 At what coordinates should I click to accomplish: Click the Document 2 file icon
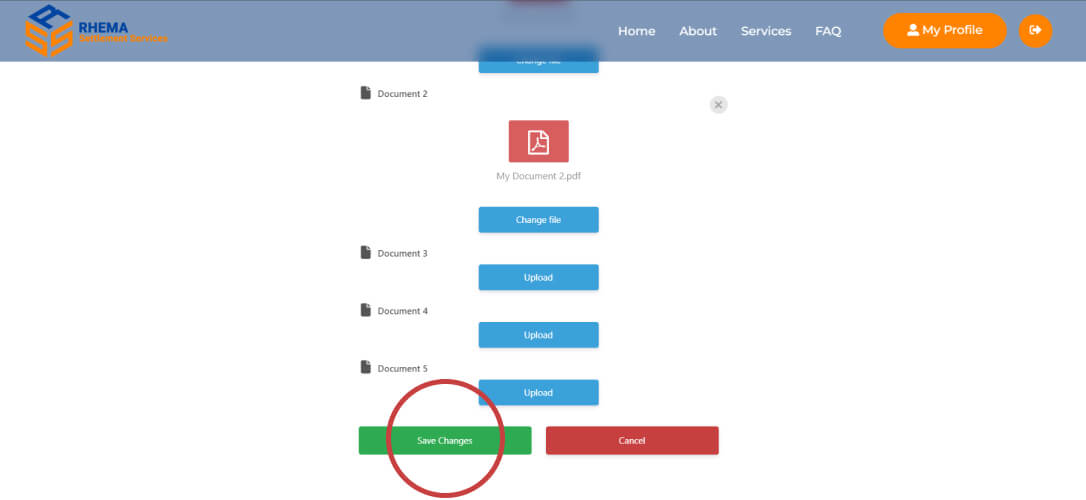(x=365, y=93)
